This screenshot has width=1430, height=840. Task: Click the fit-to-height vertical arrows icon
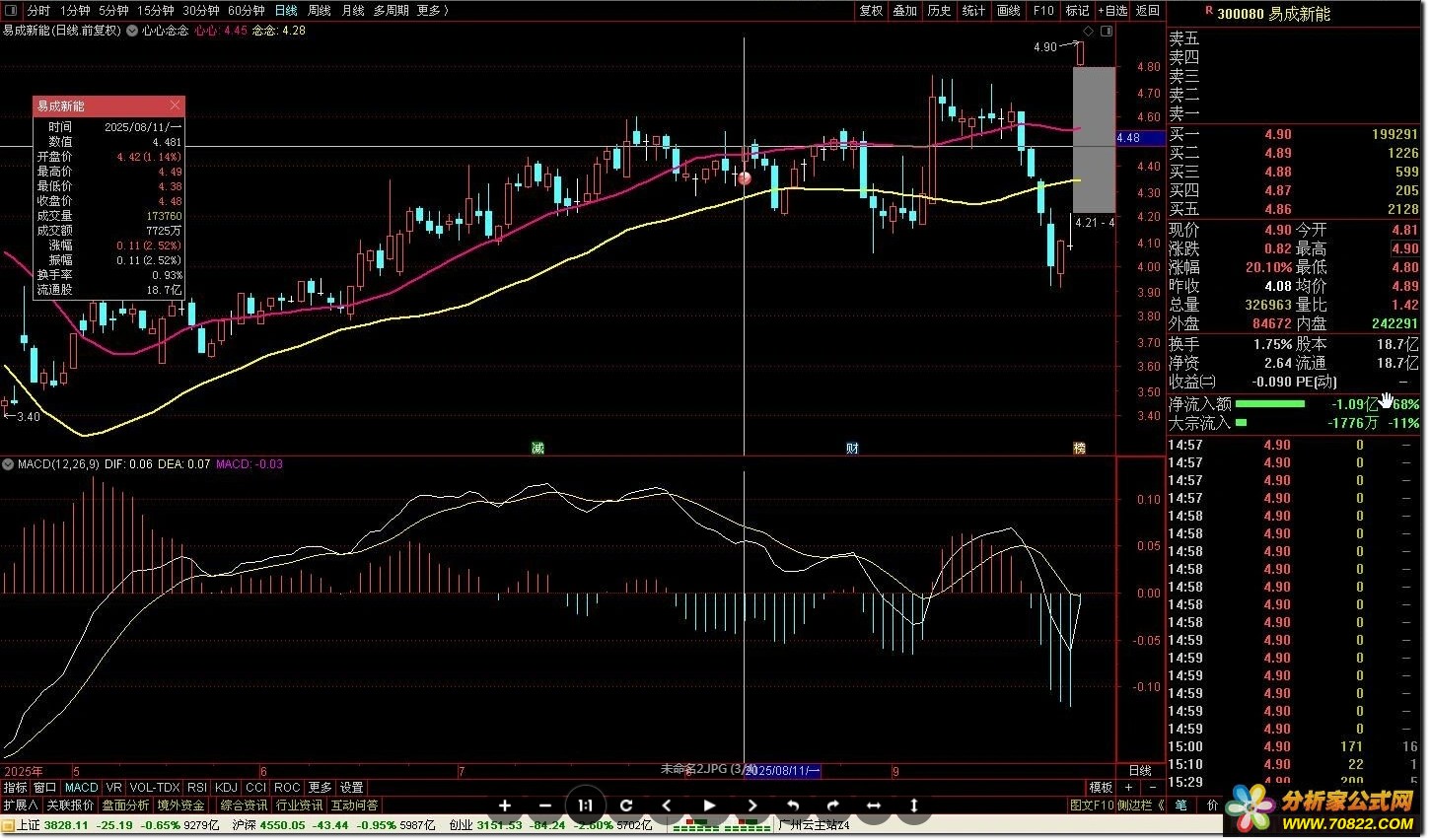(914, 805)
